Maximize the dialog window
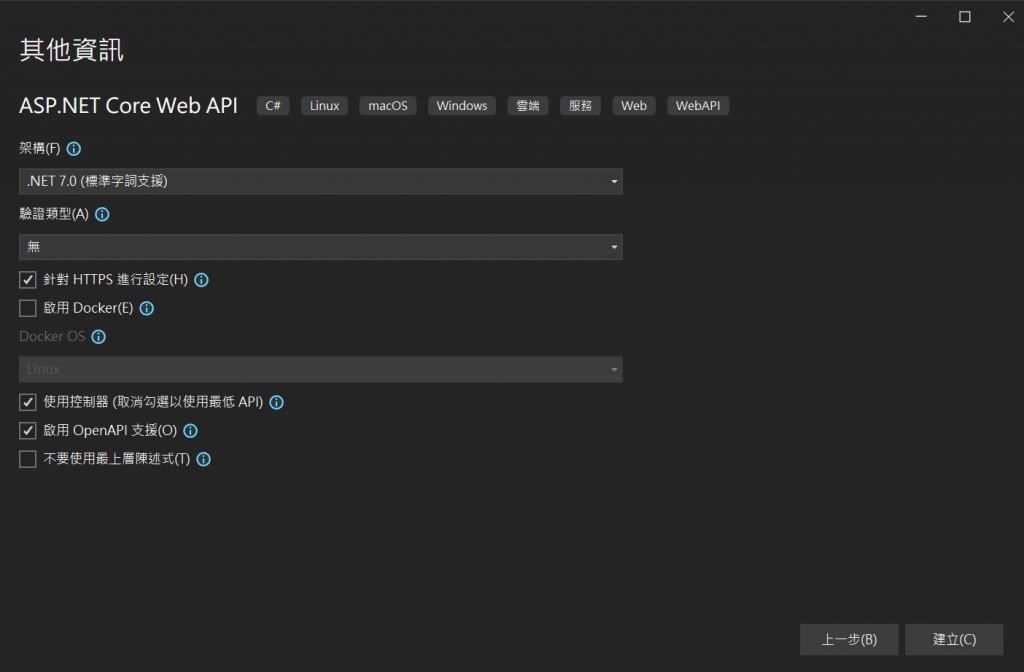Viewport: 1024px width, 672px height. point(965,17)
